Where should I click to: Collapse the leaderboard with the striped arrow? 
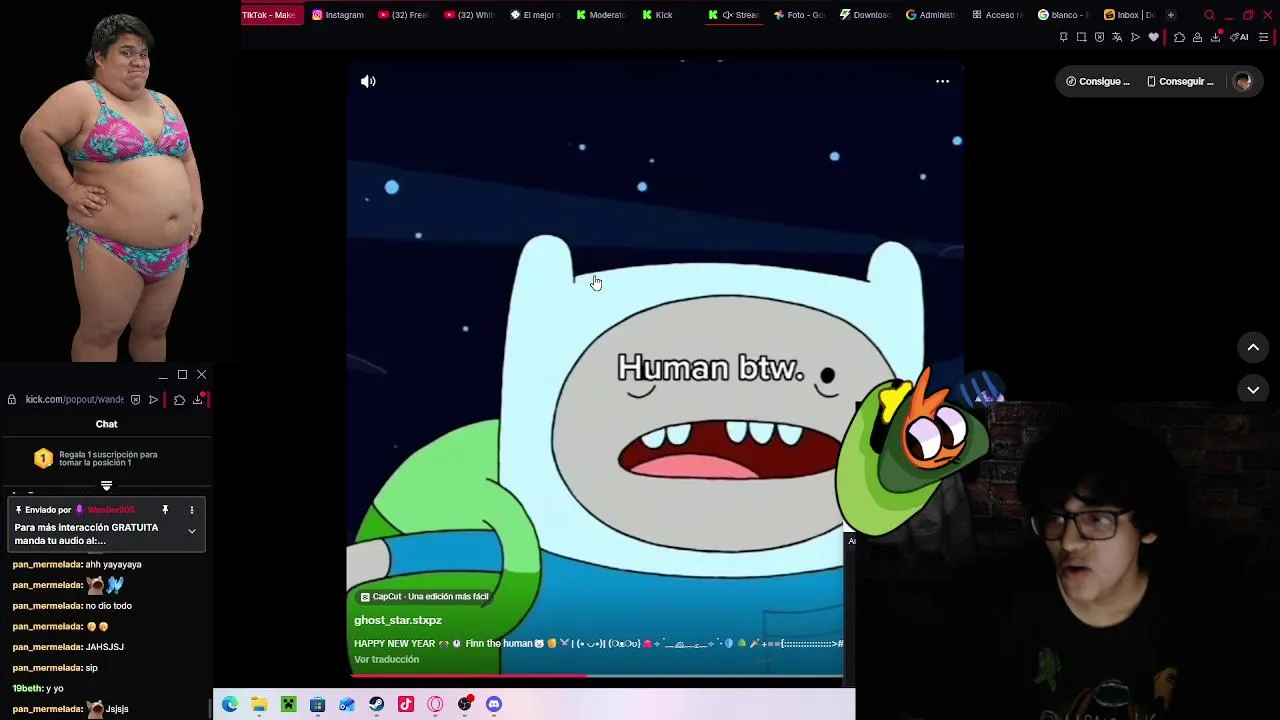[x=106, y=486]
